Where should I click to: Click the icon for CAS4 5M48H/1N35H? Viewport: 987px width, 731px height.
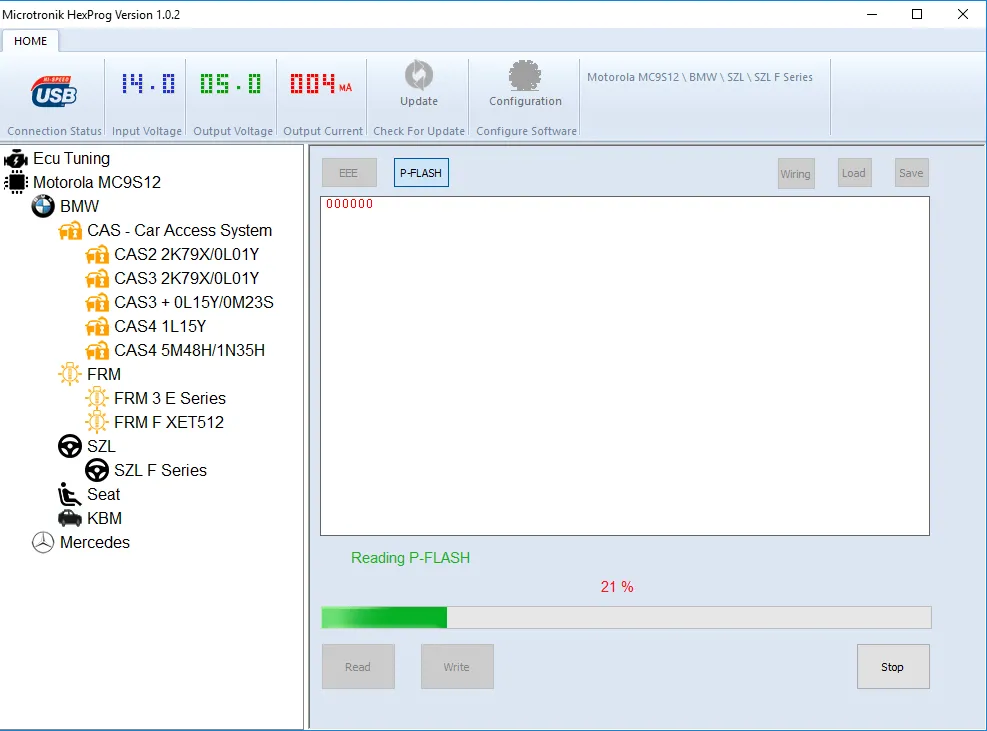97,350
